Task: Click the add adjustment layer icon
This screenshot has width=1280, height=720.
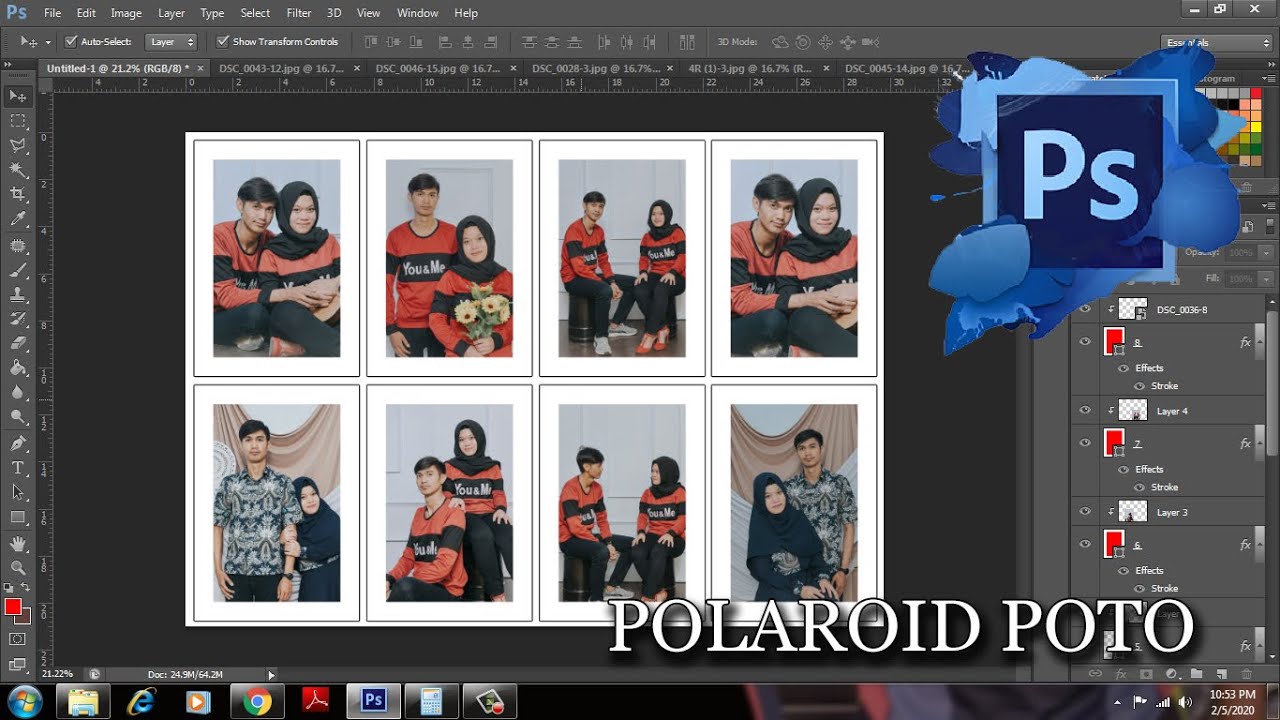Action: point(1171,675)
